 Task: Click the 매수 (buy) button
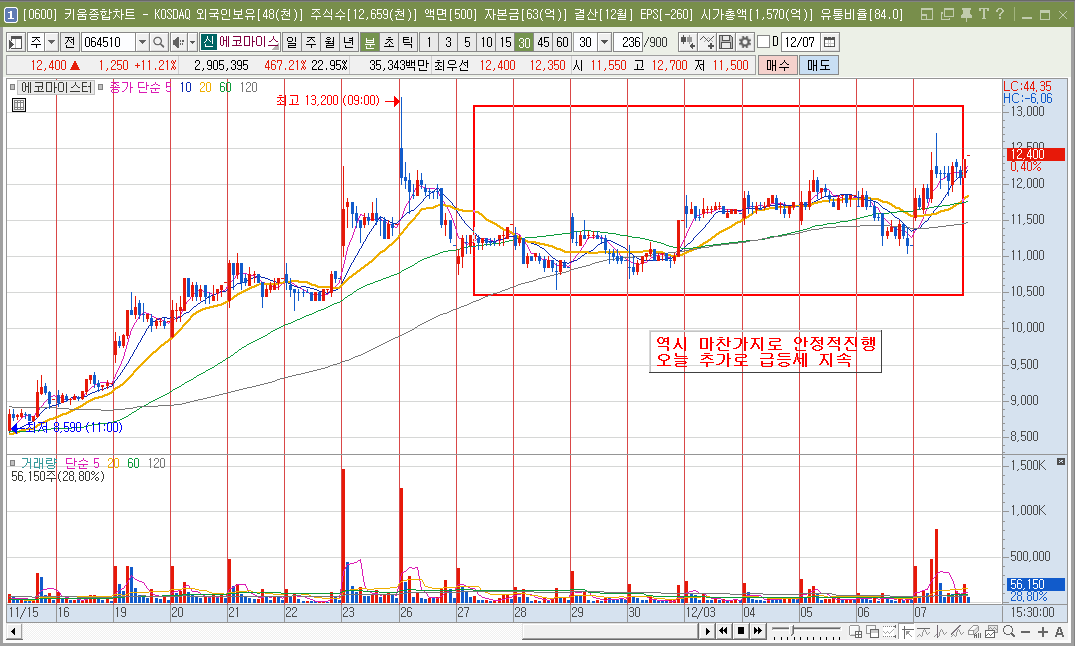click(777, 65)
